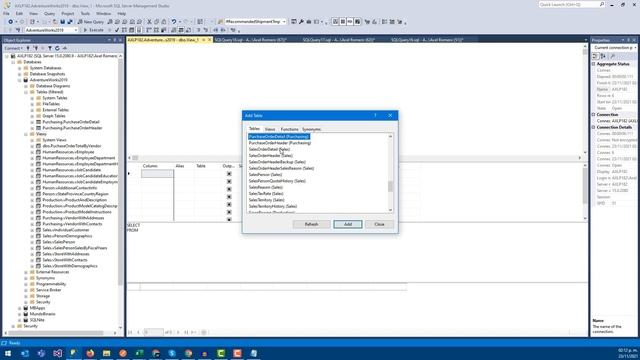
Task: Click the Refresh button in Add Table dialog
Action: tap(311, 224)
